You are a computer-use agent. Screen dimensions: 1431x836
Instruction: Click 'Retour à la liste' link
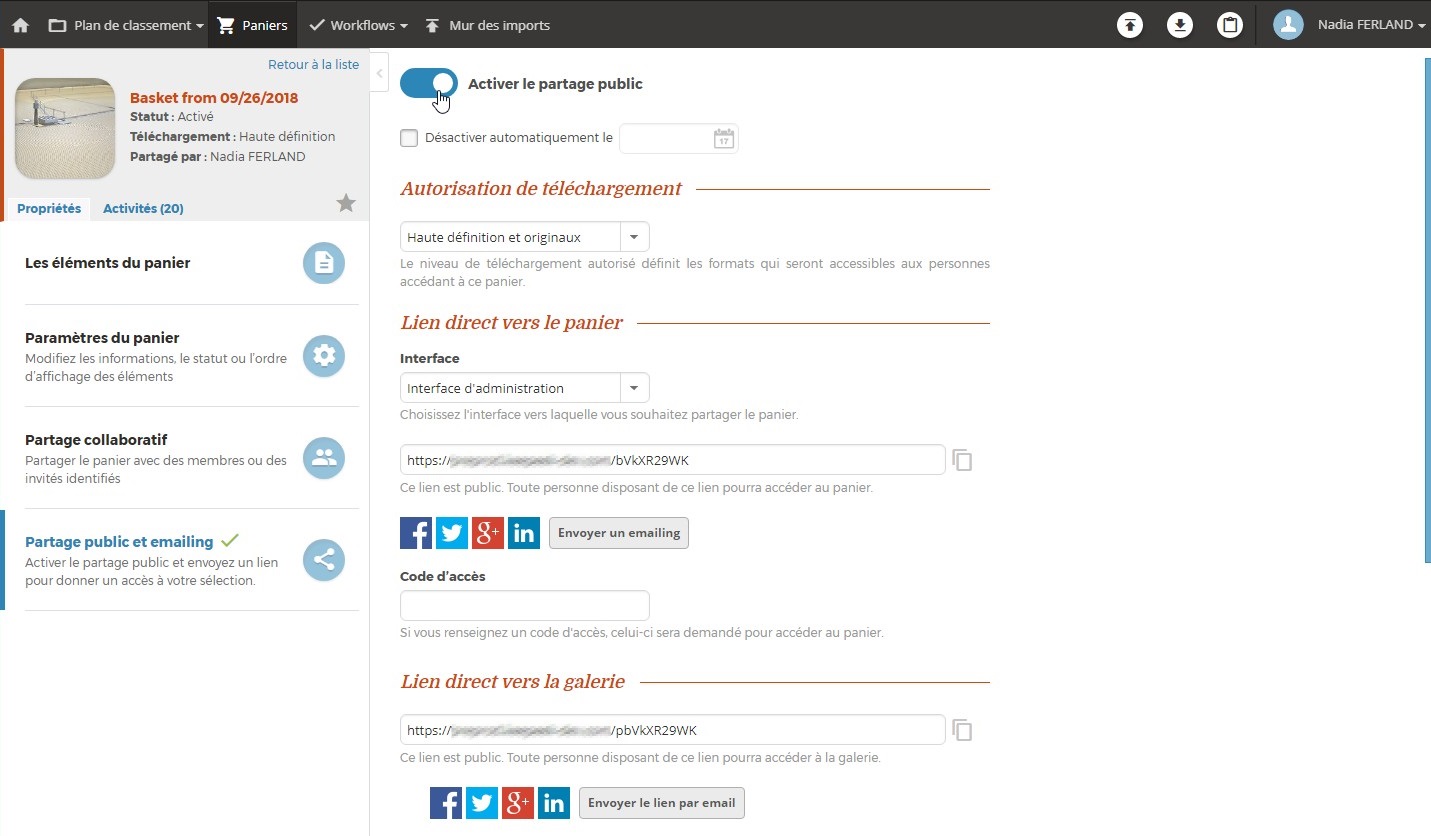[313, 64]
